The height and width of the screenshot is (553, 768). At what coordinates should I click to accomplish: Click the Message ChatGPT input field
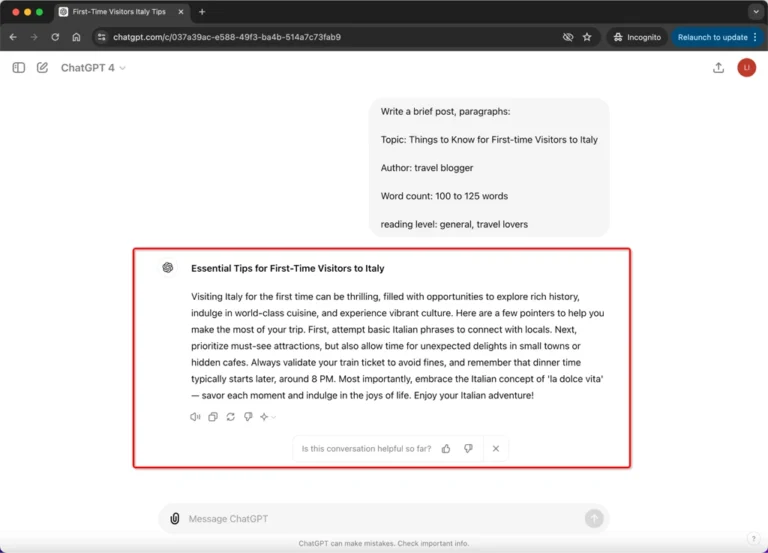click(384, 518)
